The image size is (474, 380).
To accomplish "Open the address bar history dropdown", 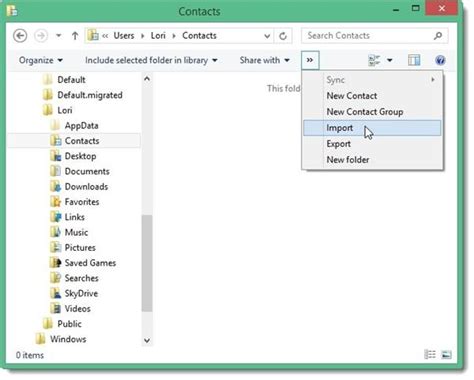I will (x=267, y=36).
